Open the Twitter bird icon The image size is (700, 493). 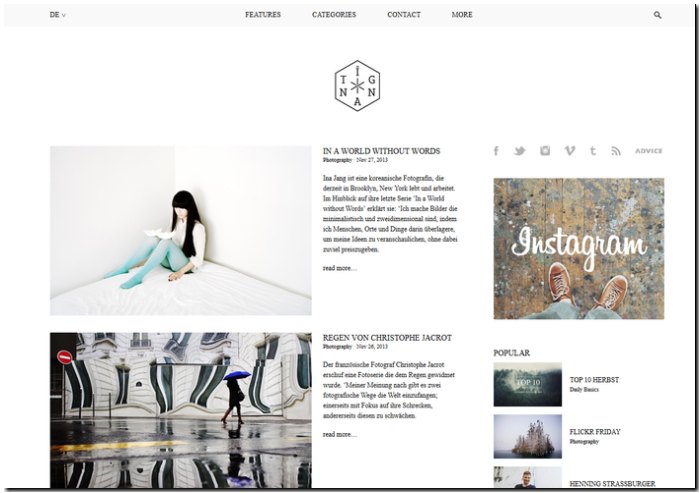519,151
